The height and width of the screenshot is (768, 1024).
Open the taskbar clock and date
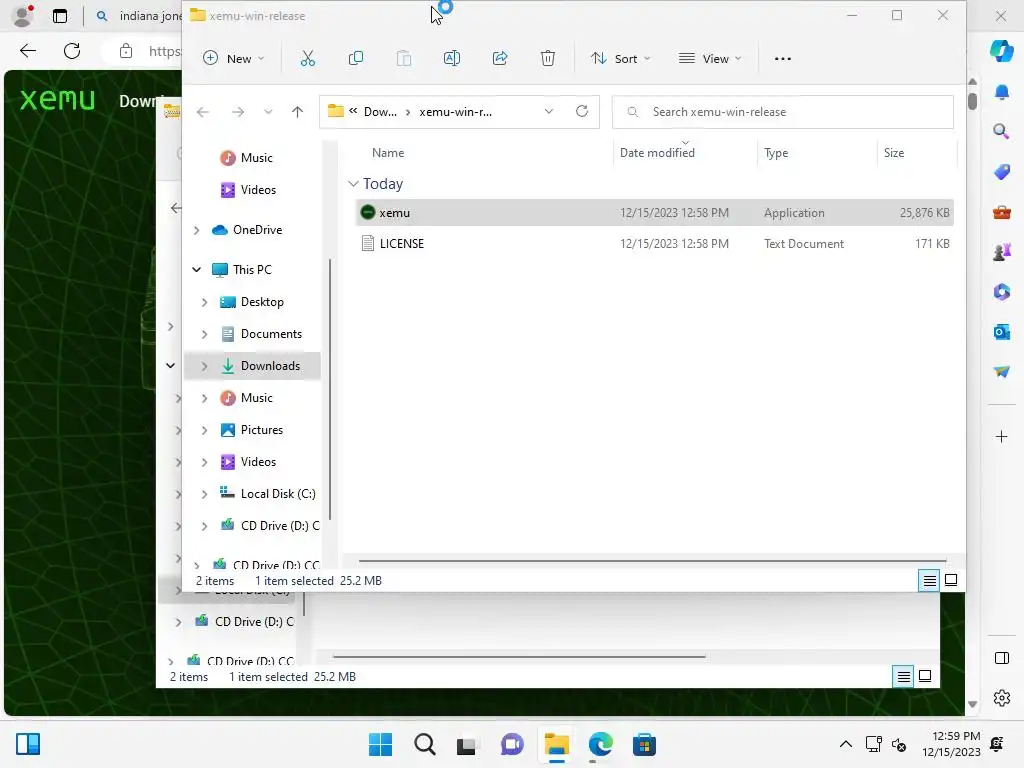[x=951, y=744]
